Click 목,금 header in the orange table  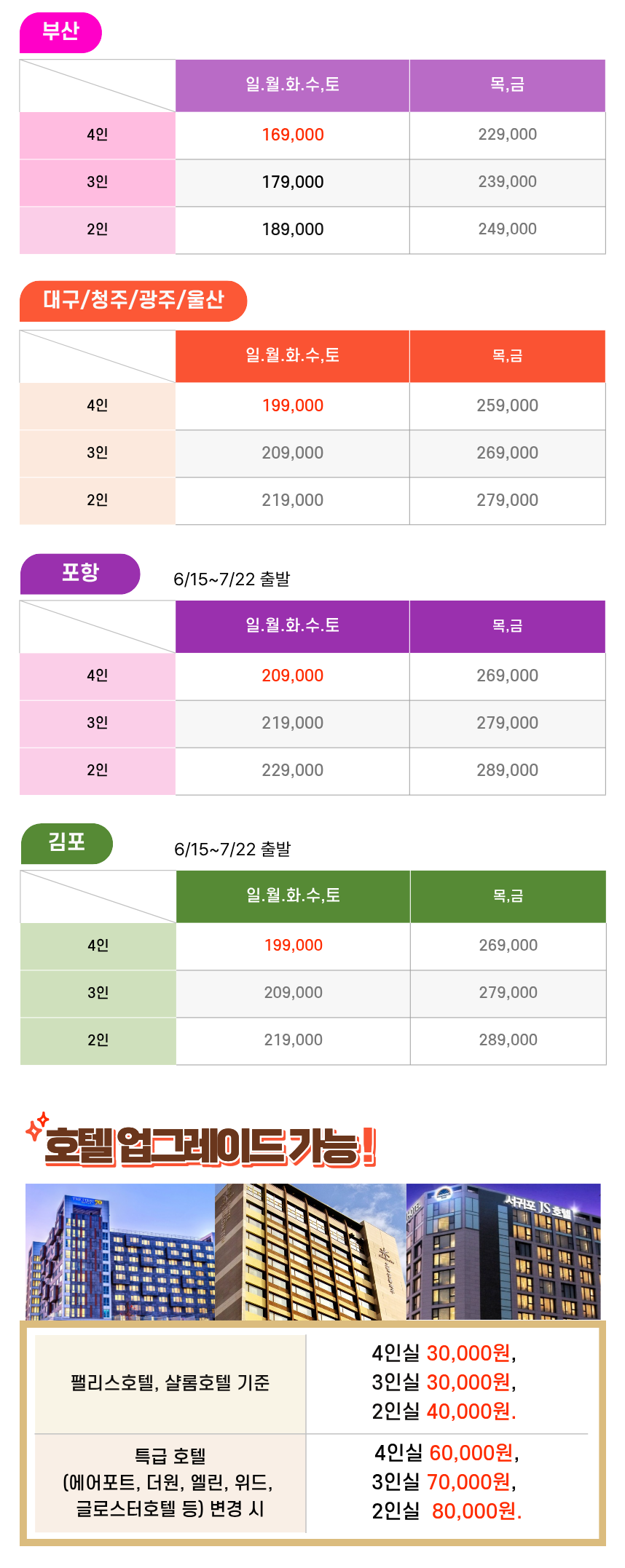[508, 356]
